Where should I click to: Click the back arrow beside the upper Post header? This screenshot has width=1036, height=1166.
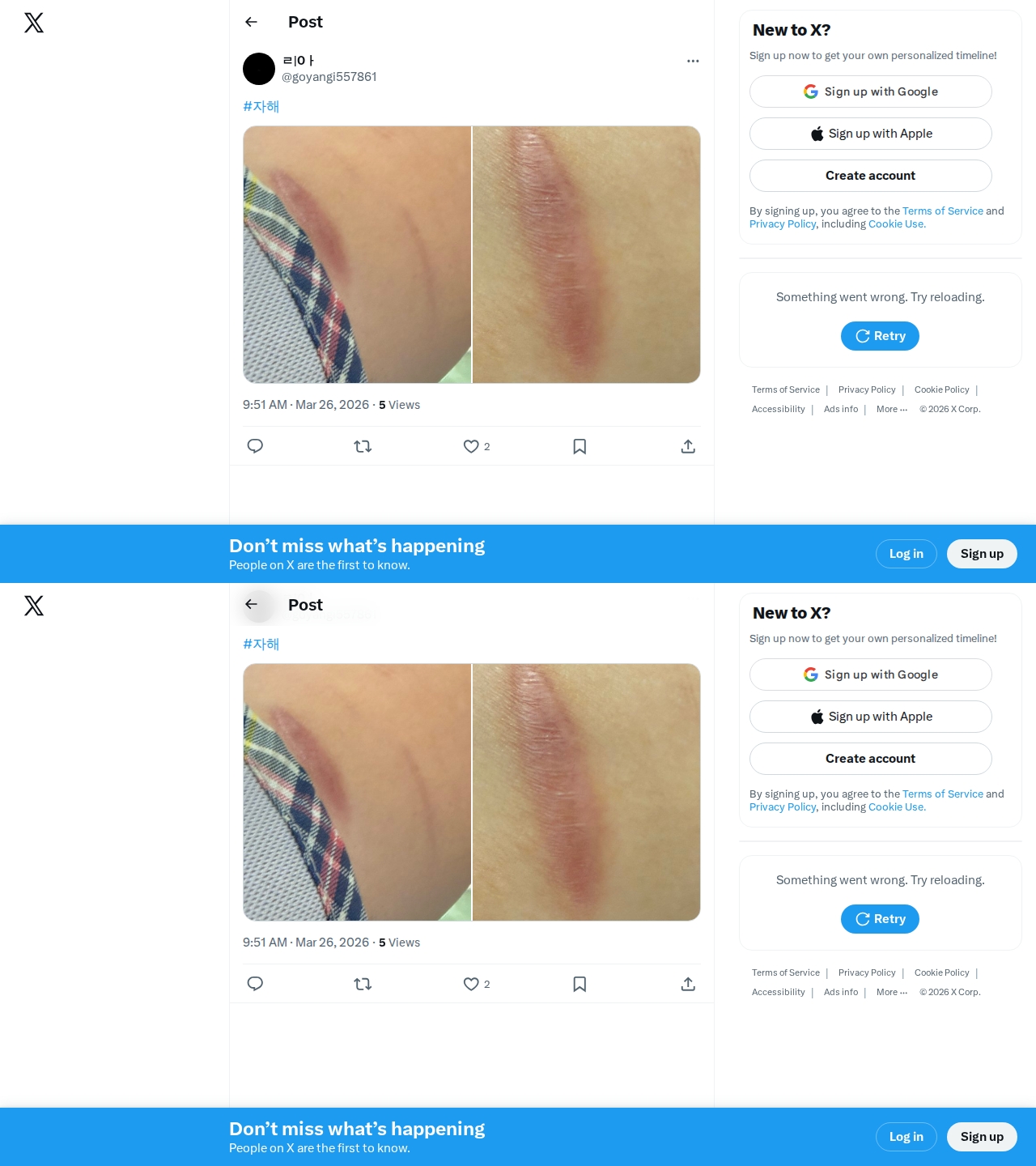coord(251,22)
